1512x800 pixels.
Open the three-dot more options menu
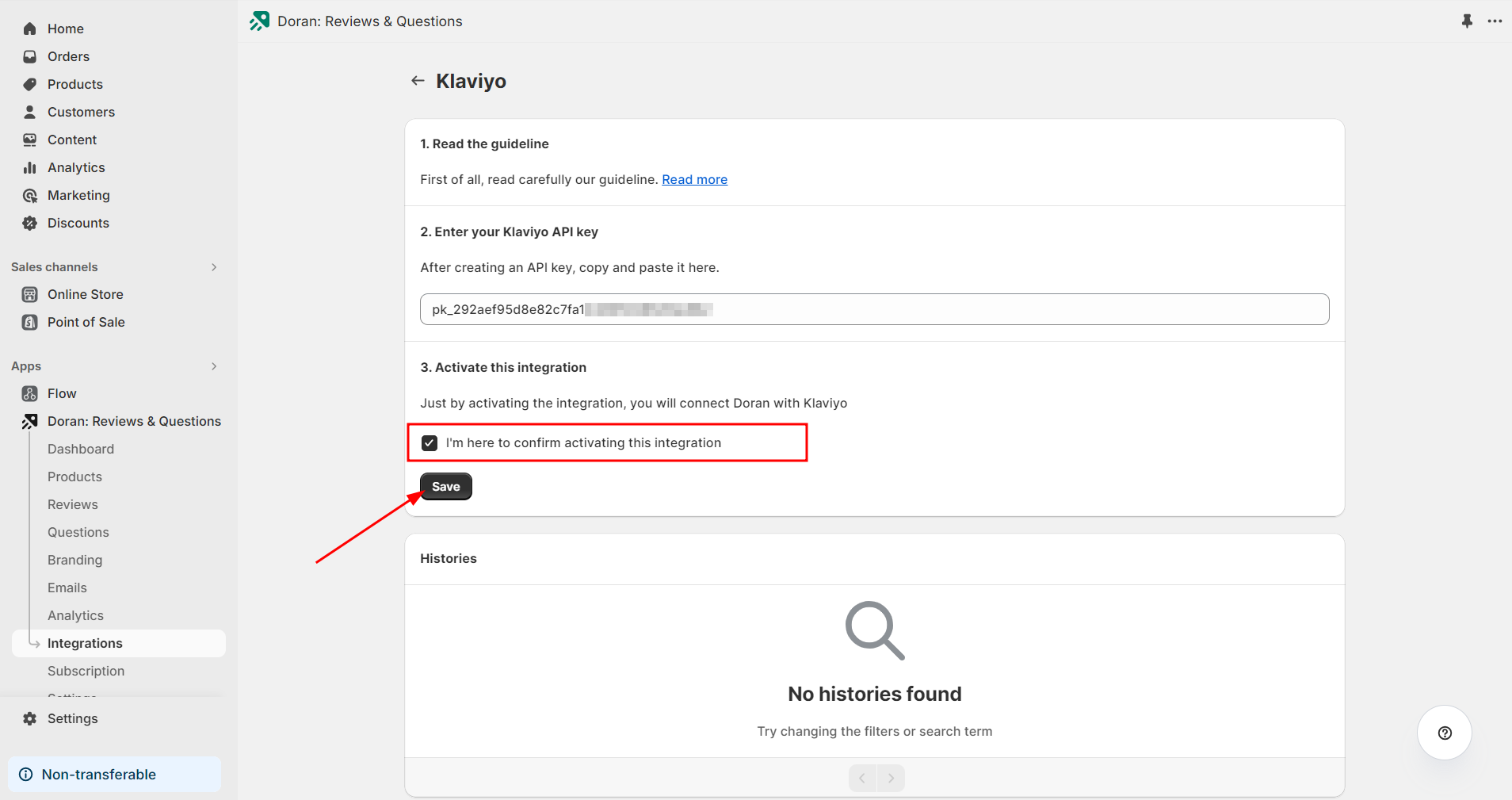1495,21
